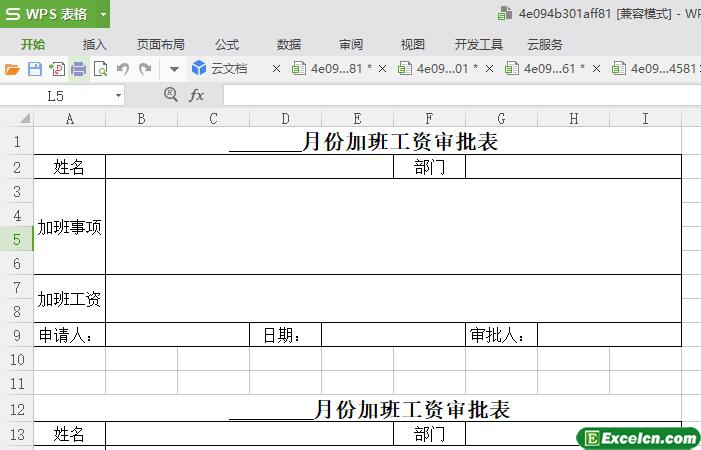Screen dimensions: 701x450
Task: Save the workbook with floppy icon
Action: coord(34,69)
